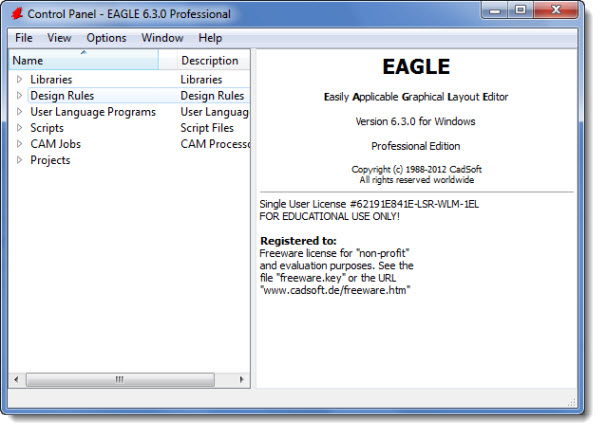Open the File menu

click(x=24, y=38)
